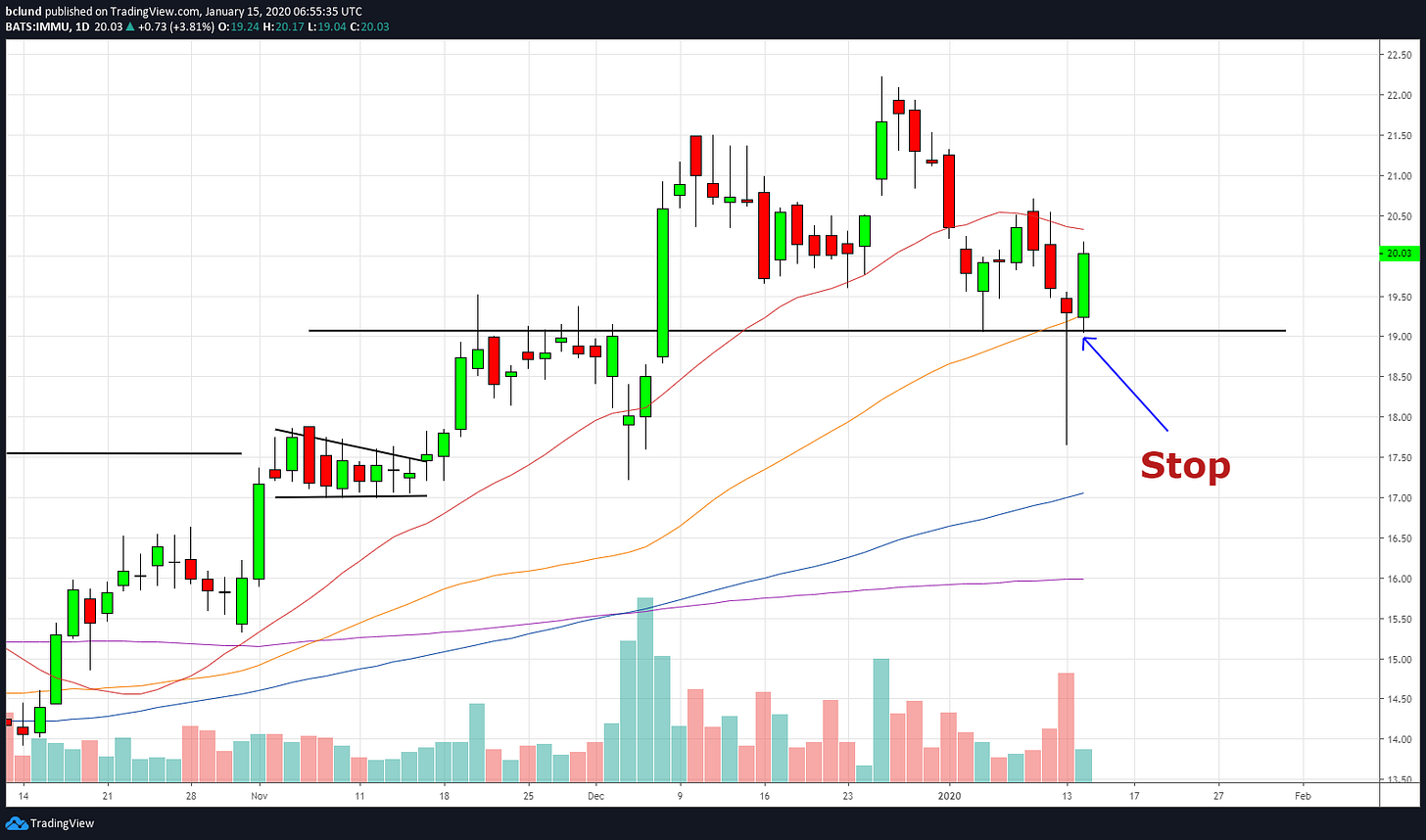
Task: Click the "Feb" label on the time axis
Action: 1302,797
